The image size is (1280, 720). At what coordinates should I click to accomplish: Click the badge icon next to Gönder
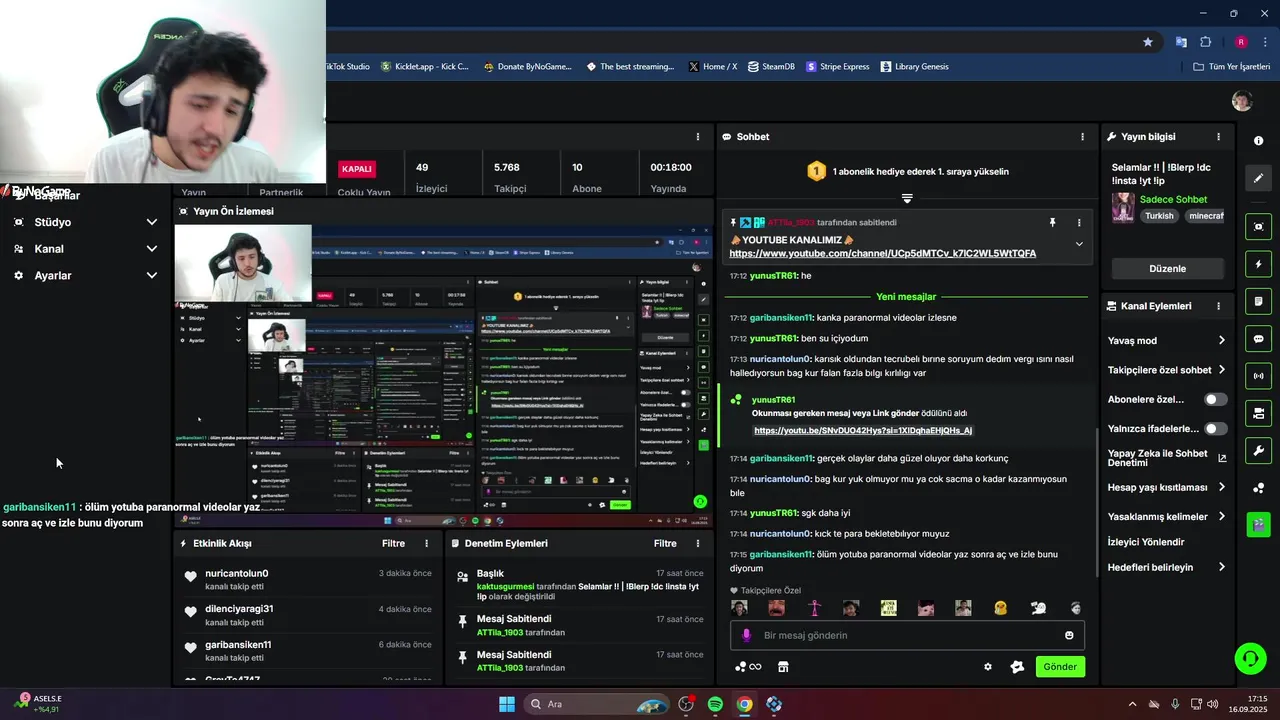click(1018, 667)
